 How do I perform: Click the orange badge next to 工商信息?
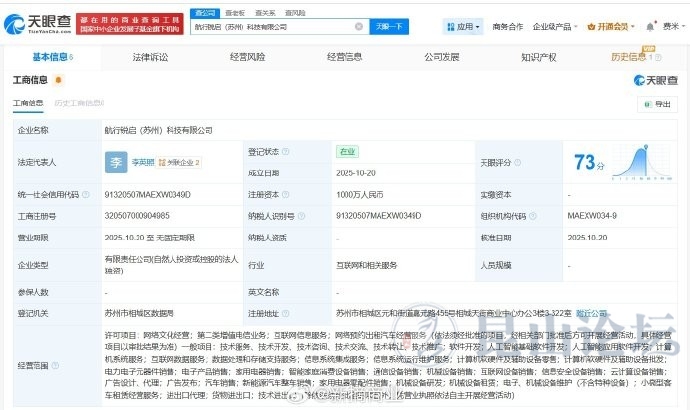point(57,81)
